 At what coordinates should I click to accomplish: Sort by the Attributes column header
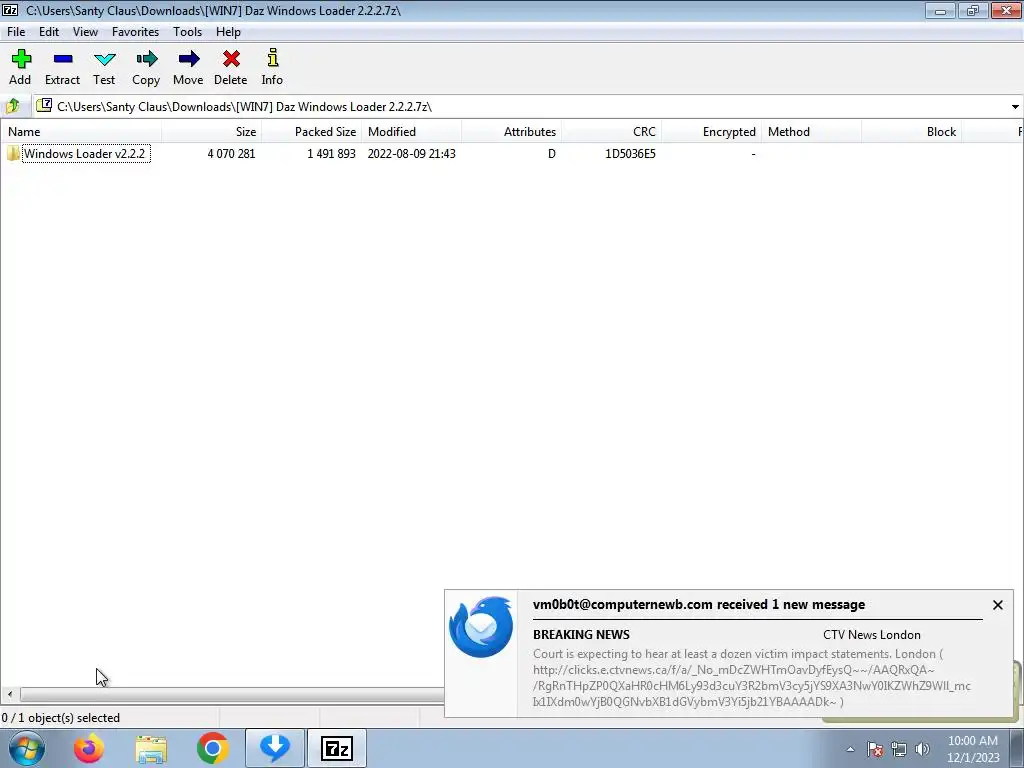[511, 131]
